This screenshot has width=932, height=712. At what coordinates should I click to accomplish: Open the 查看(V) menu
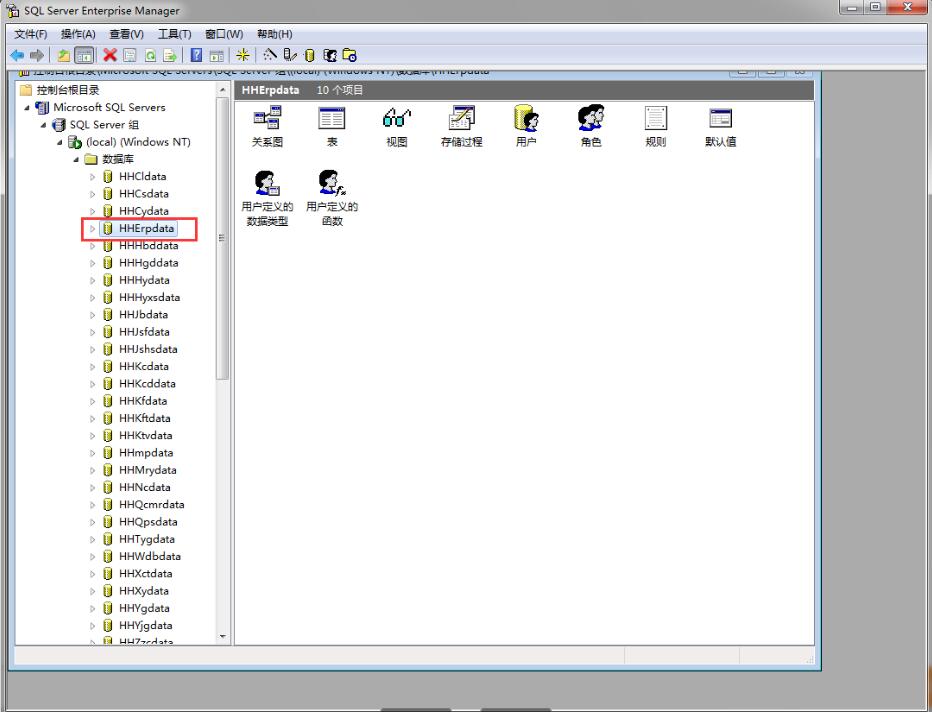pyautogui.click(x=127, y=34)
